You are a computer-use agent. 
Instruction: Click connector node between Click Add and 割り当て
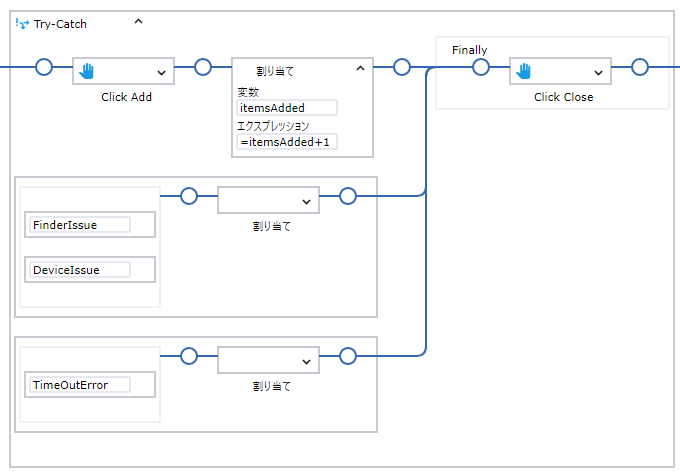coord(202,67)
